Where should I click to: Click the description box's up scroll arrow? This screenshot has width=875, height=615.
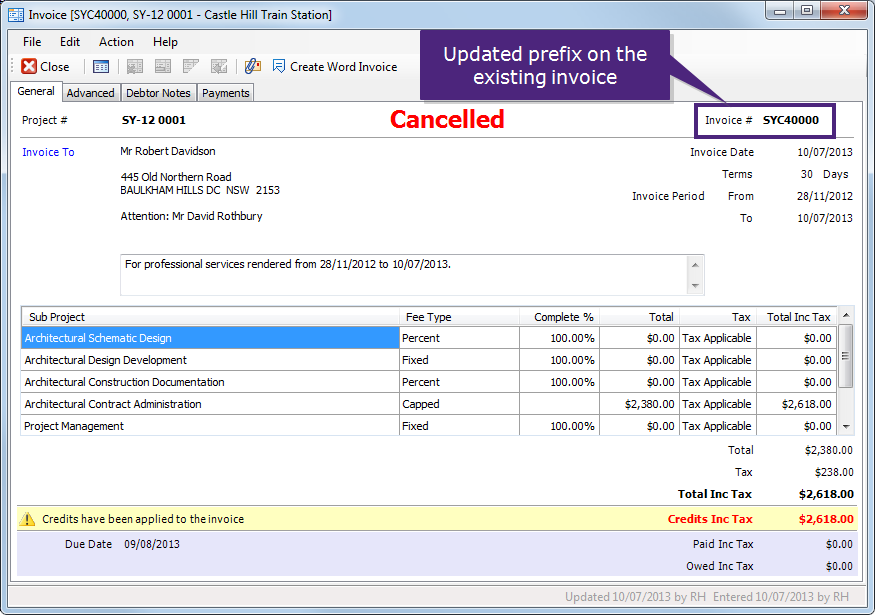tap(695, 265)
